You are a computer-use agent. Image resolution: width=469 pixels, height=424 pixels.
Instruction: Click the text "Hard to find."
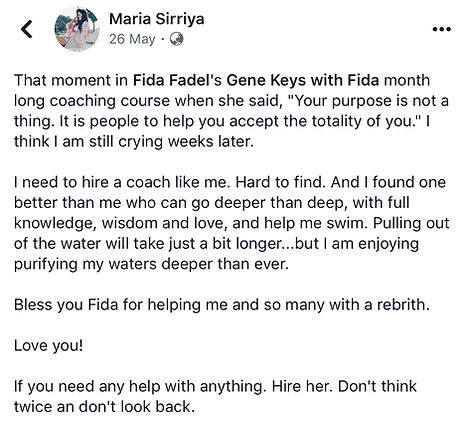tap(281, 182)
